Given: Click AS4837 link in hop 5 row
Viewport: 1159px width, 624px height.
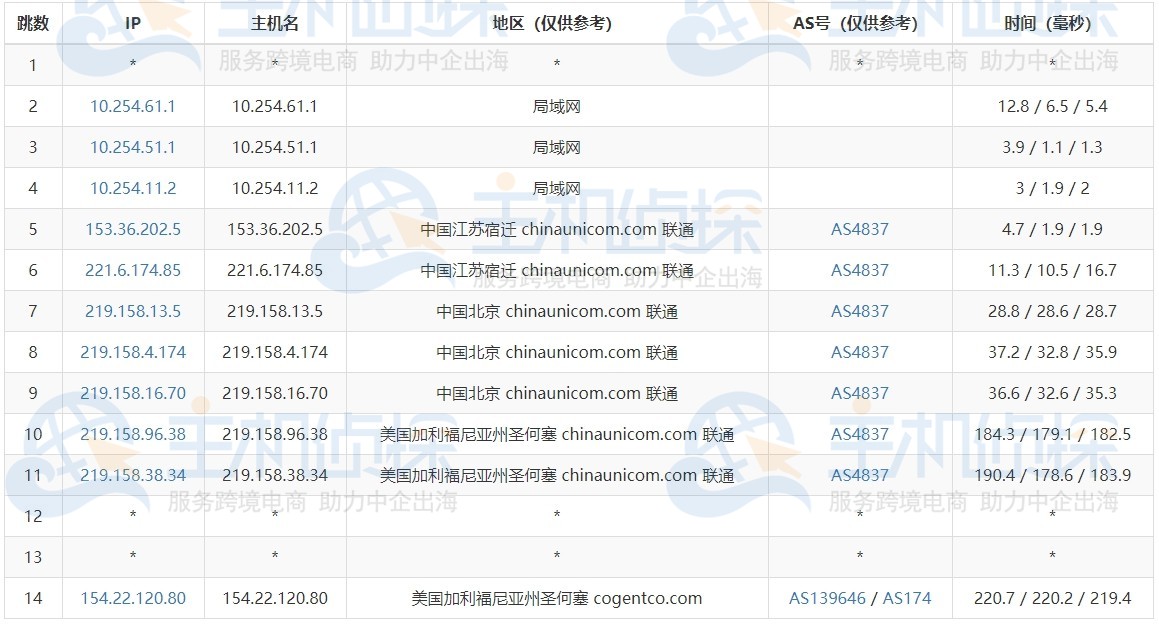Looking at the screenshot, I should tap(860, 229).
